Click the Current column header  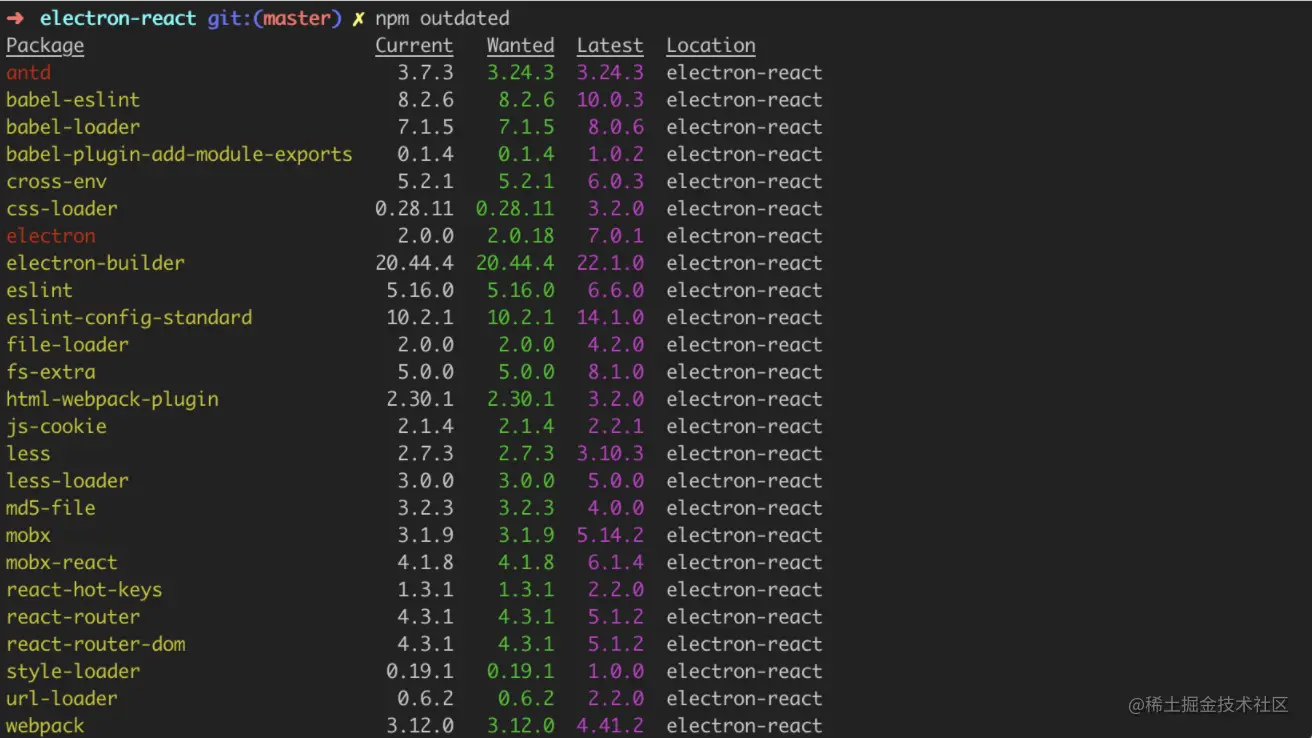coord(414,46)
